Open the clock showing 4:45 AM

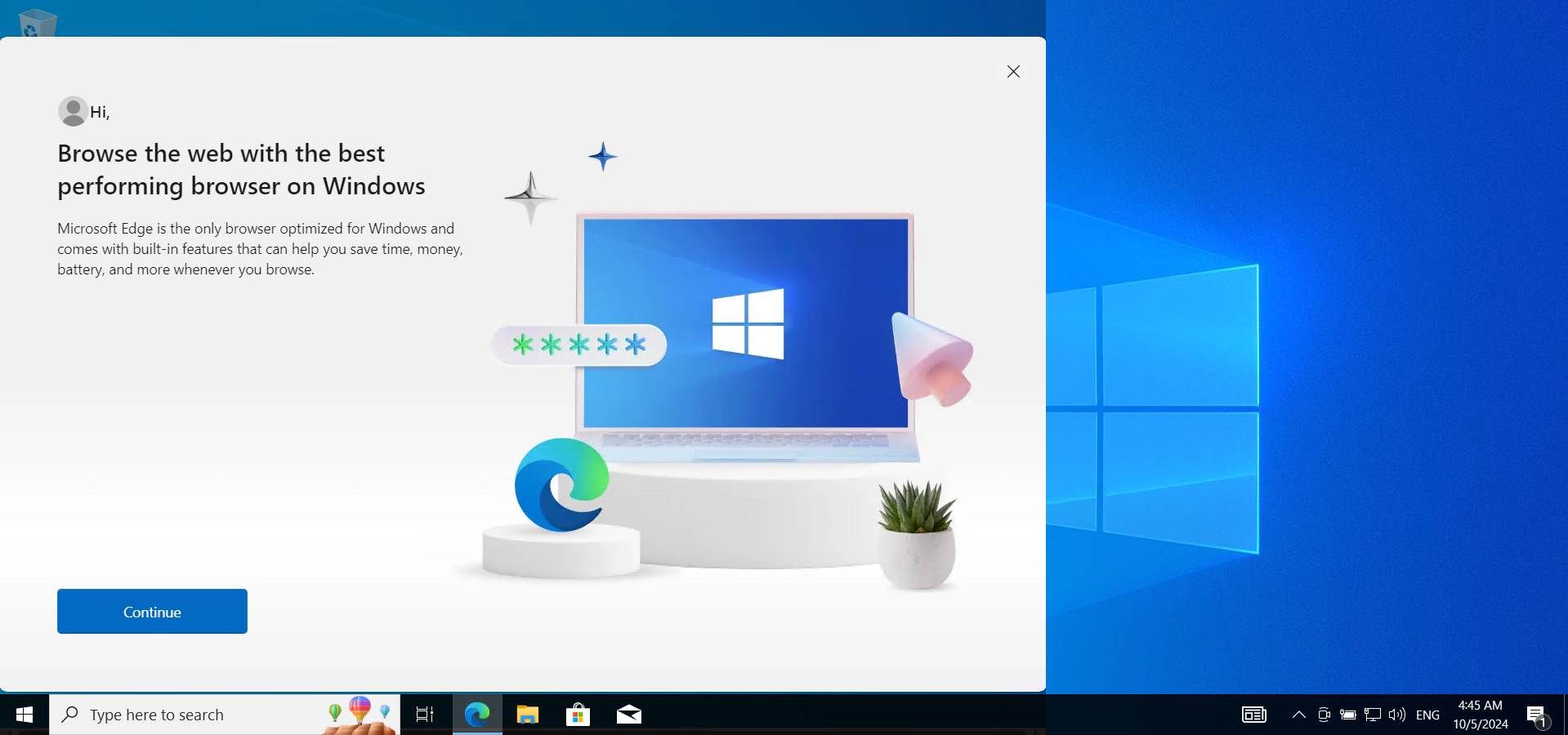point(1481,715)
